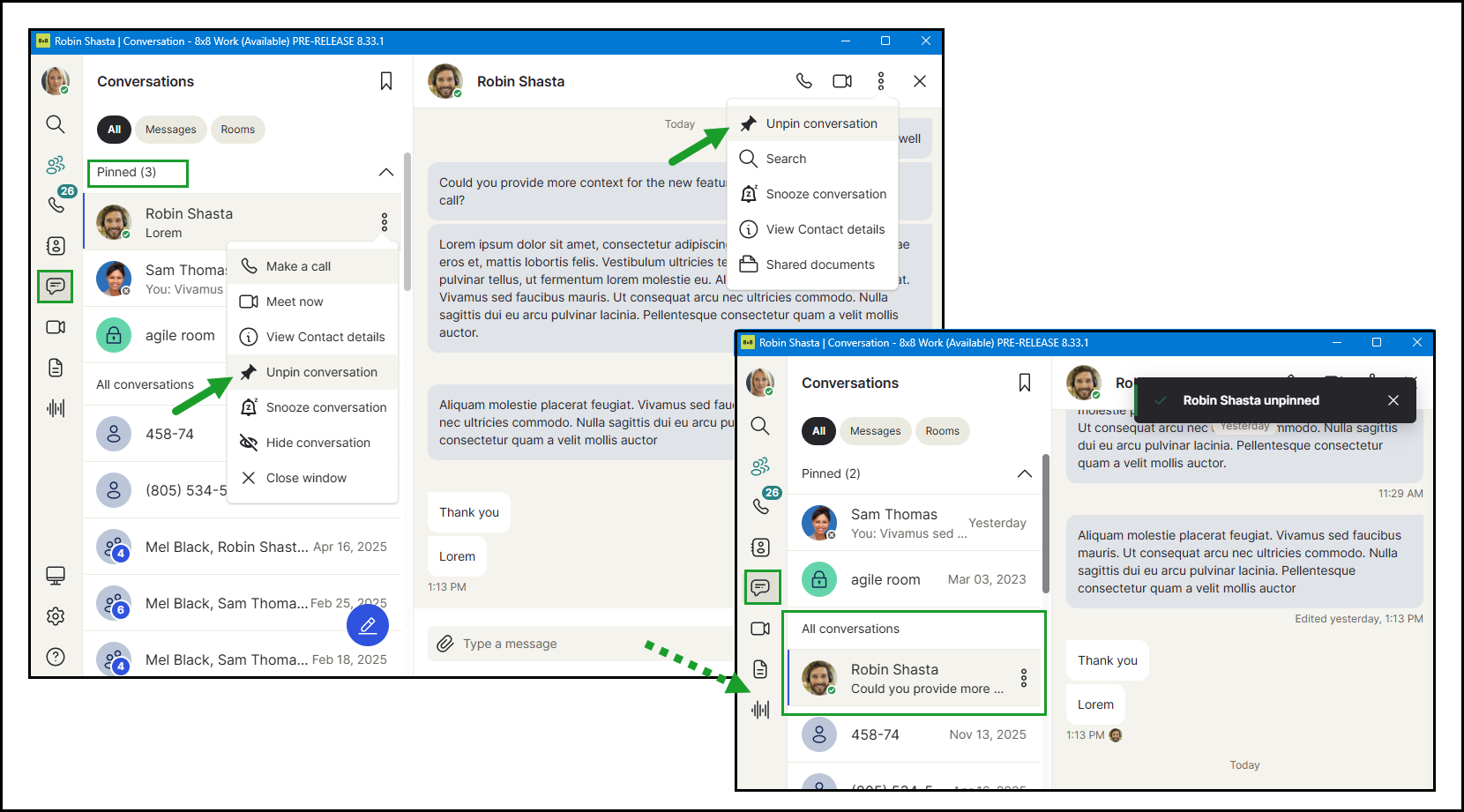Start a video call with Robin Shasta

(x=842, y=81)
